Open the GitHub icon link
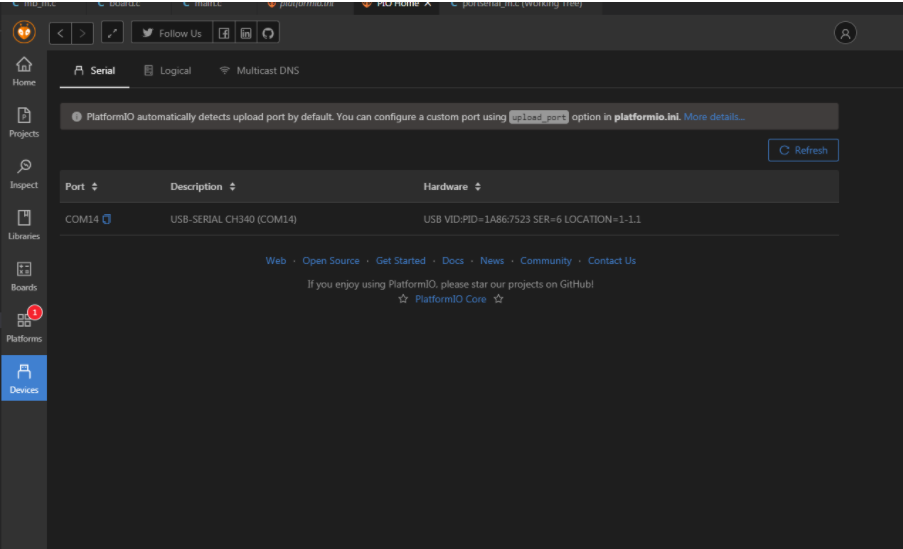Viewport: 903px width, 549px height. (x=268, y=33)
